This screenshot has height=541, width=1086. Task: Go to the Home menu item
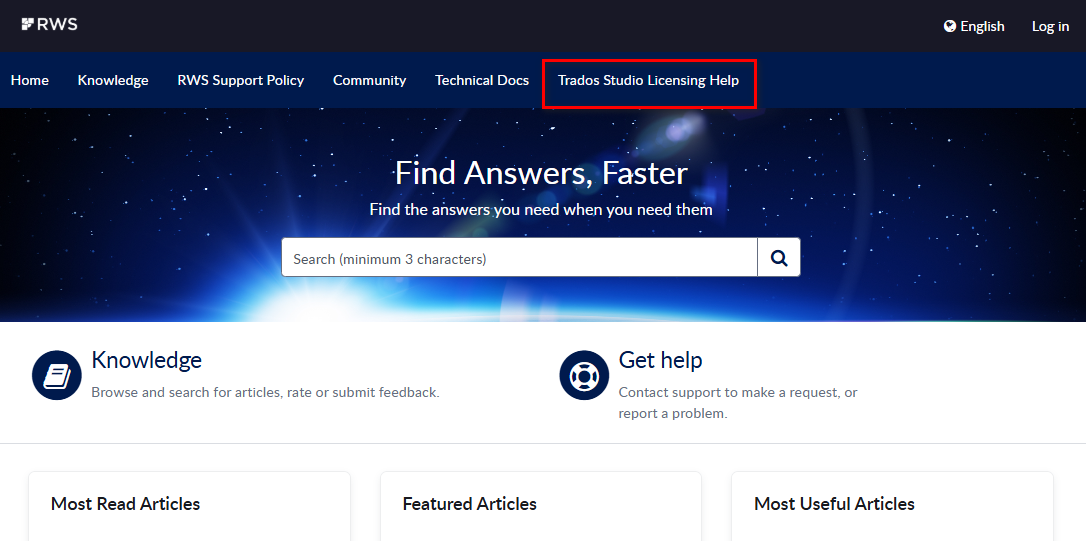click(x=30, y=80)
